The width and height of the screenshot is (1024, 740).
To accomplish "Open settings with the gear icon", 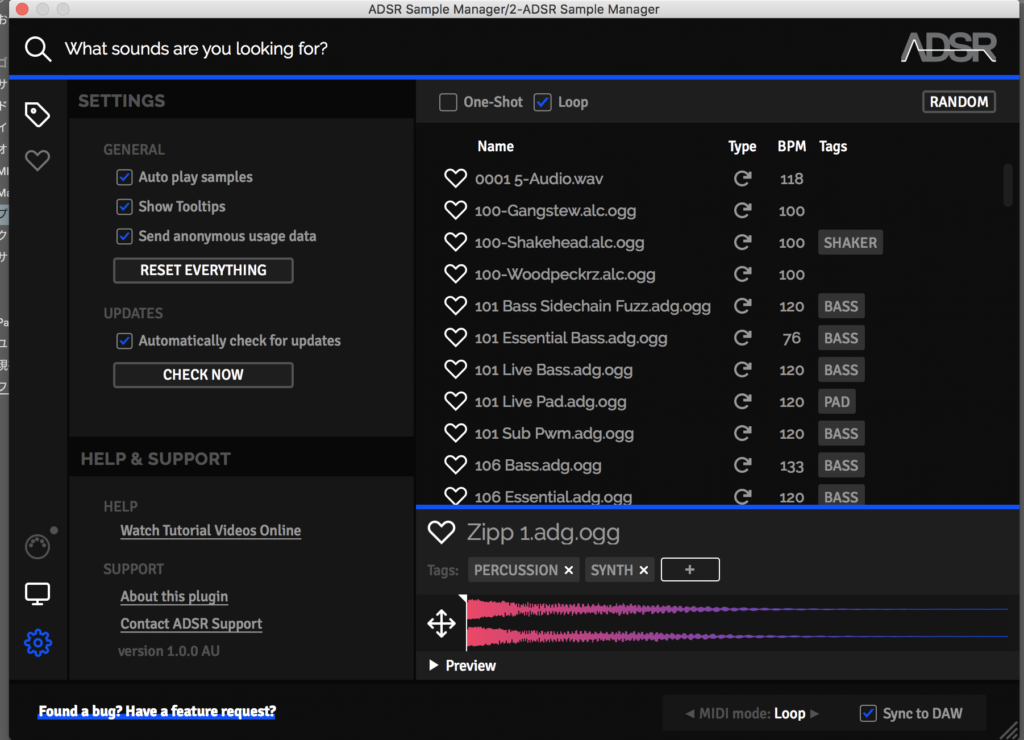I will click(37, 643).
